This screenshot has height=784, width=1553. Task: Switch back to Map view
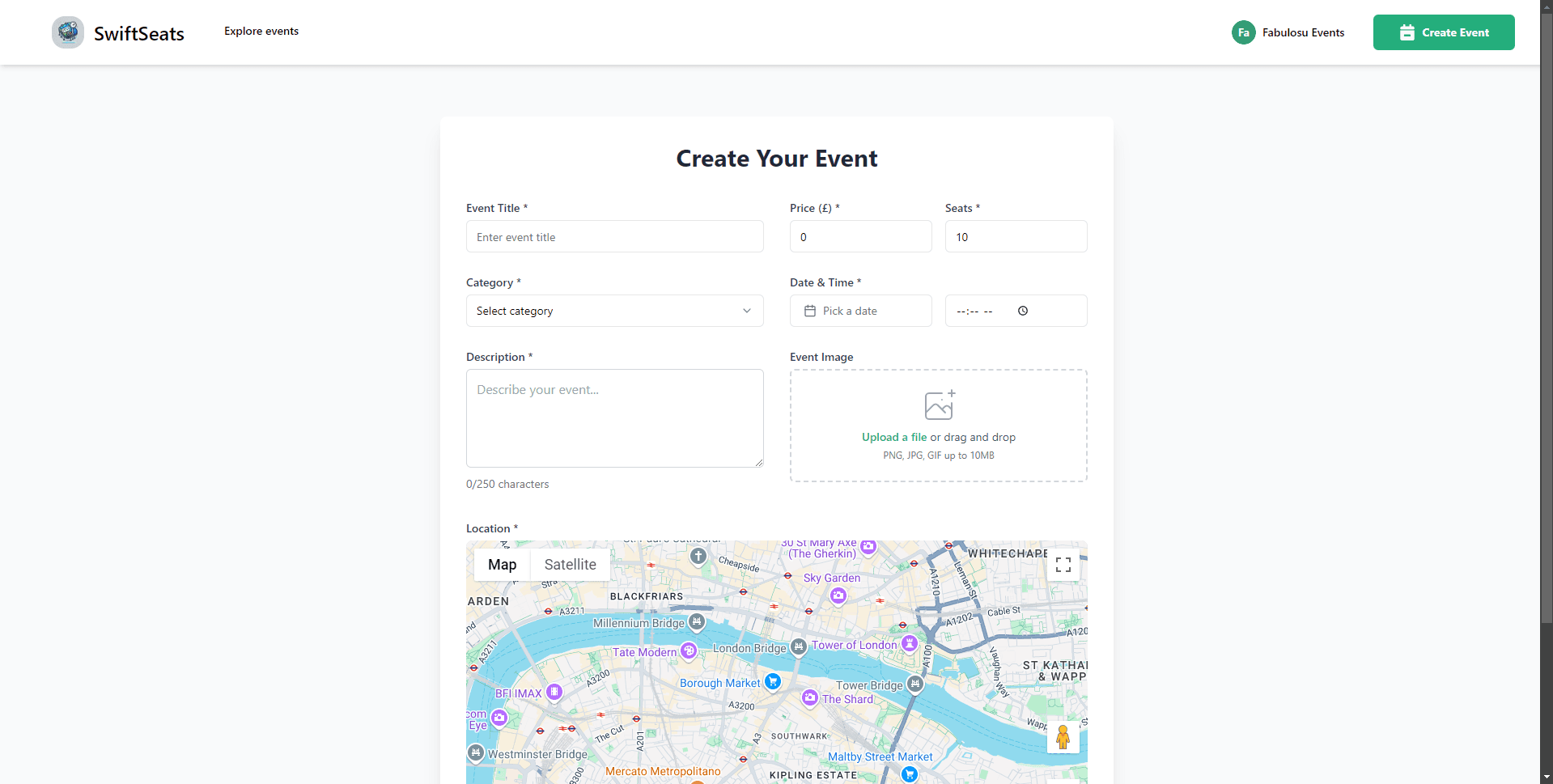pos(502,564)
